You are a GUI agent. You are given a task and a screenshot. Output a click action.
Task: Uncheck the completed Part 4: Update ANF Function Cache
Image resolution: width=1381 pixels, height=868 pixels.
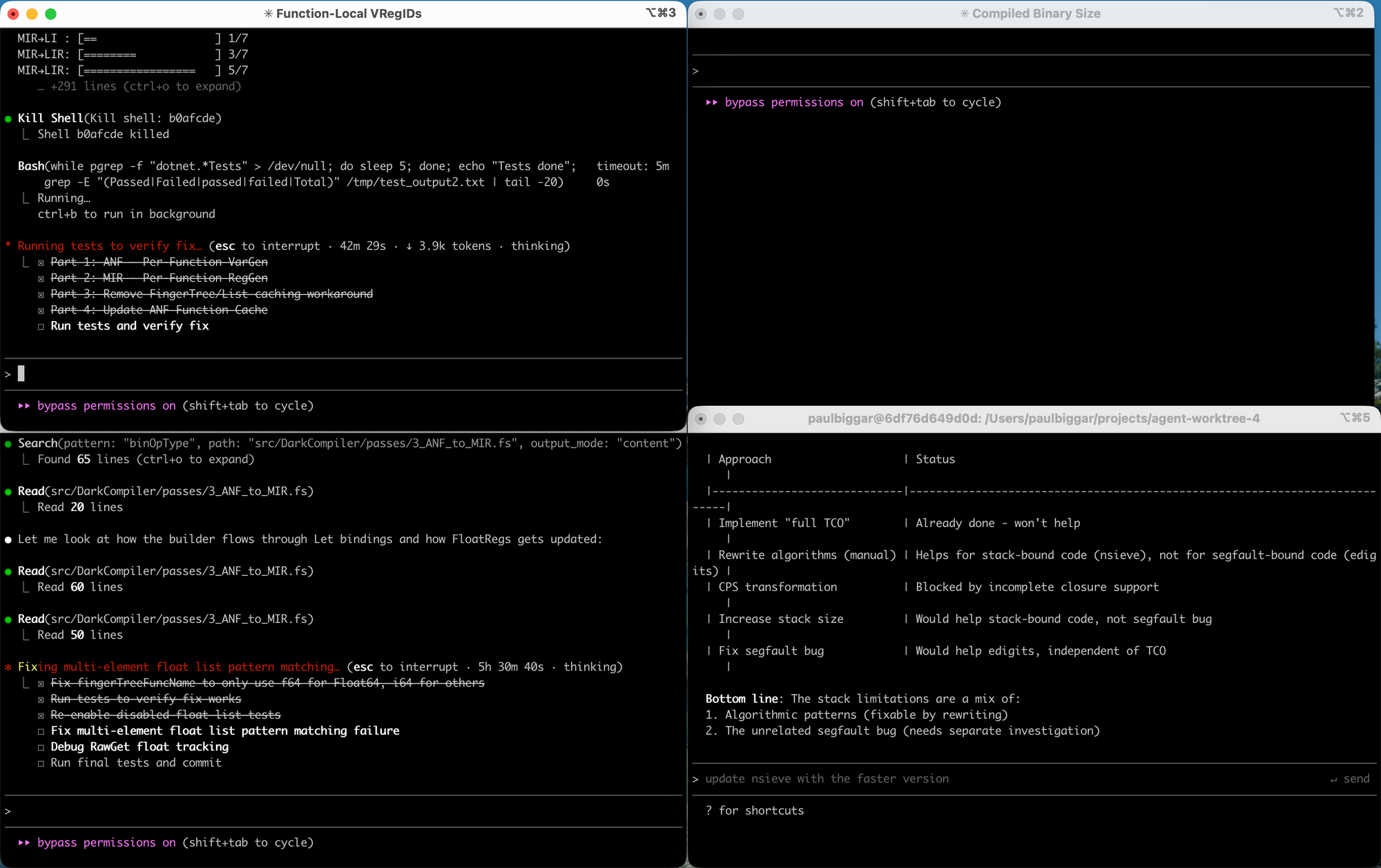[x=41, y=310]
